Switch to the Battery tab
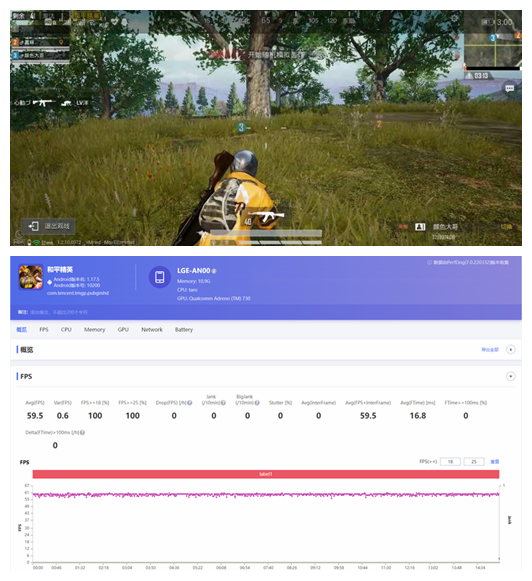Screen dimensions: 532x581 pos(184,329)
